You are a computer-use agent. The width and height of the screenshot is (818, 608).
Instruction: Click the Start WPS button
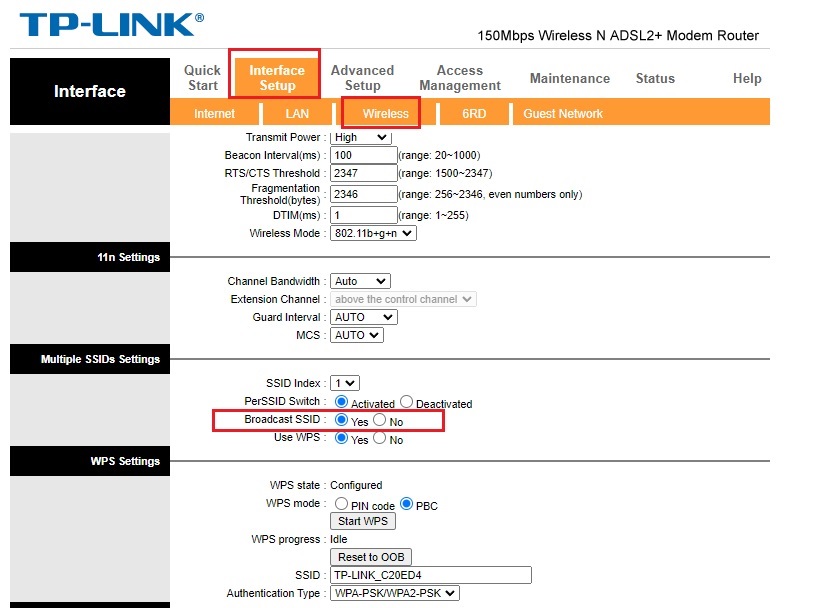(x=363, y=521)
